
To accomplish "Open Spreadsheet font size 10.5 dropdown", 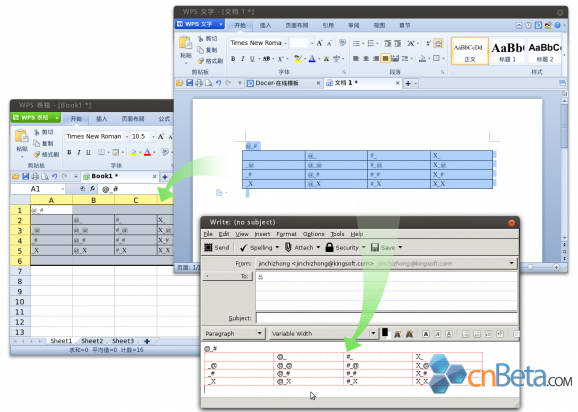I will click(x=153, y=137).
